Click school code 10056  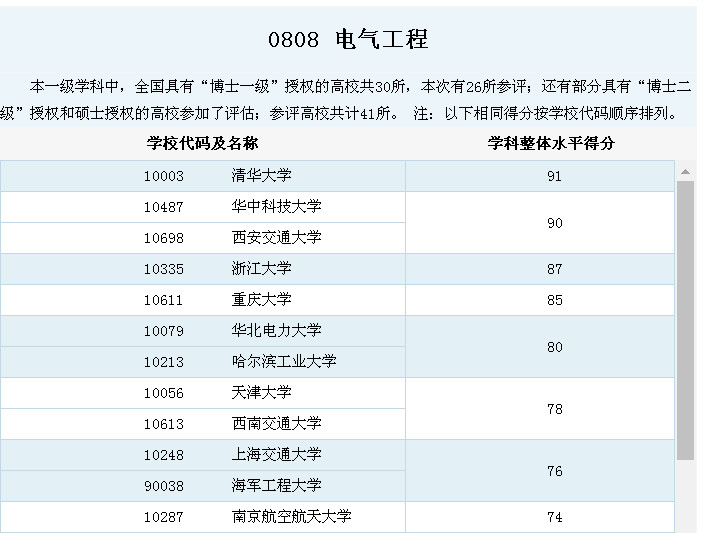[x=163, y=393]
